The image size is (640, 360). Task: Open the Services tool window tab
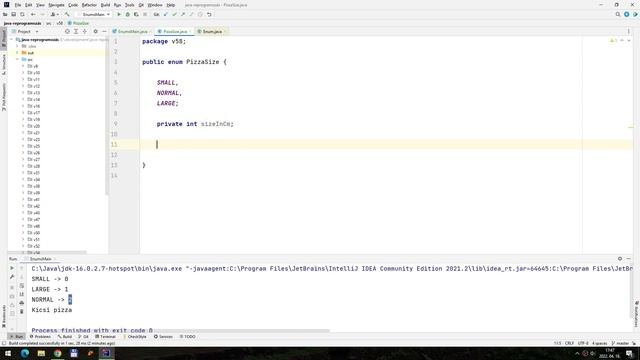[x=163, y=337]
